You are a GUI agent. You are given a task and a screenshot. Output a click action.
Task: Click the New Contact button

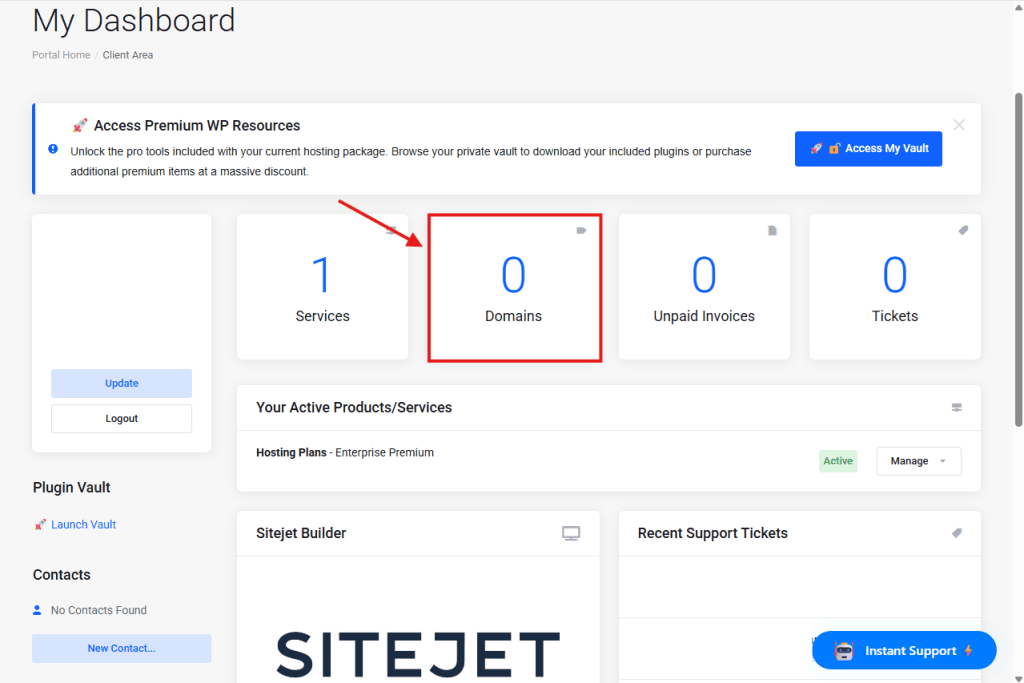[122, 648]
